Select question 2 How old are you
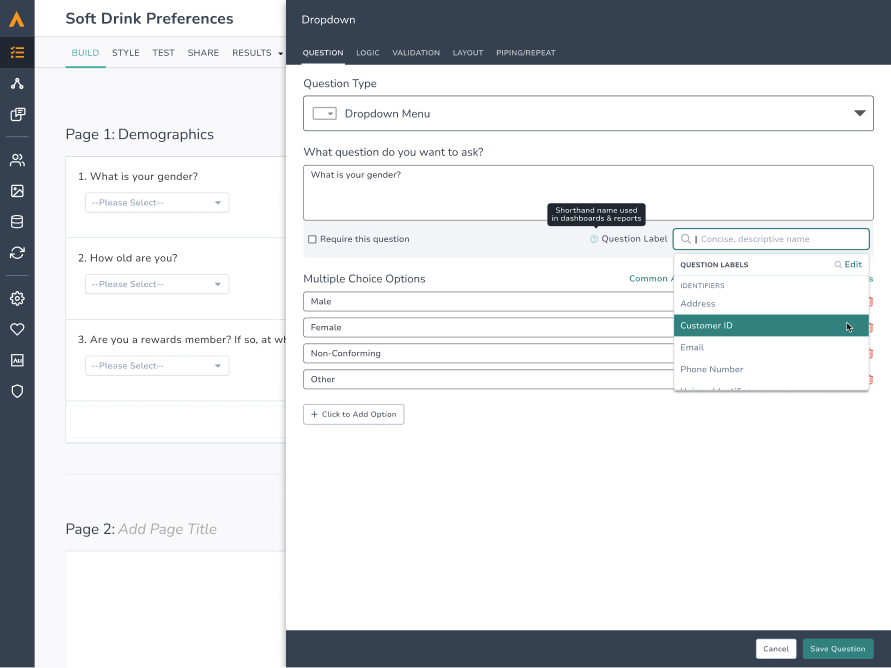This screenshot has width=891, height=668. 128,258
